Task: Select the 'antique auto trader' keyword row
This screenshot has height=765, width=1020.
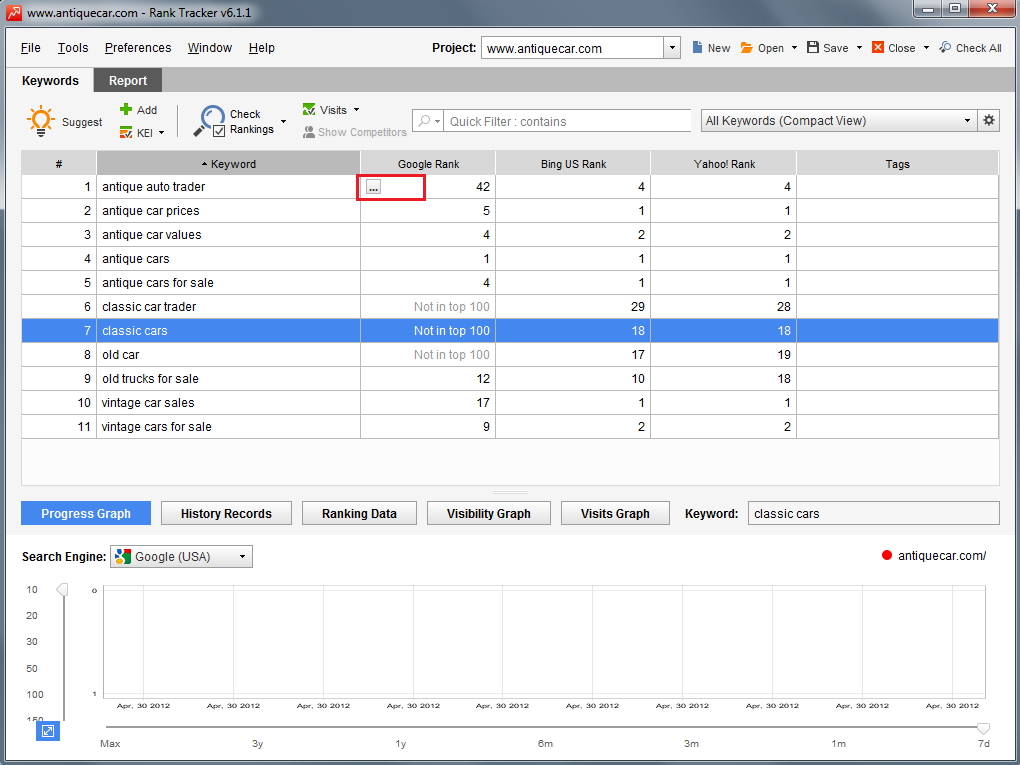Action: pos(510,187)
